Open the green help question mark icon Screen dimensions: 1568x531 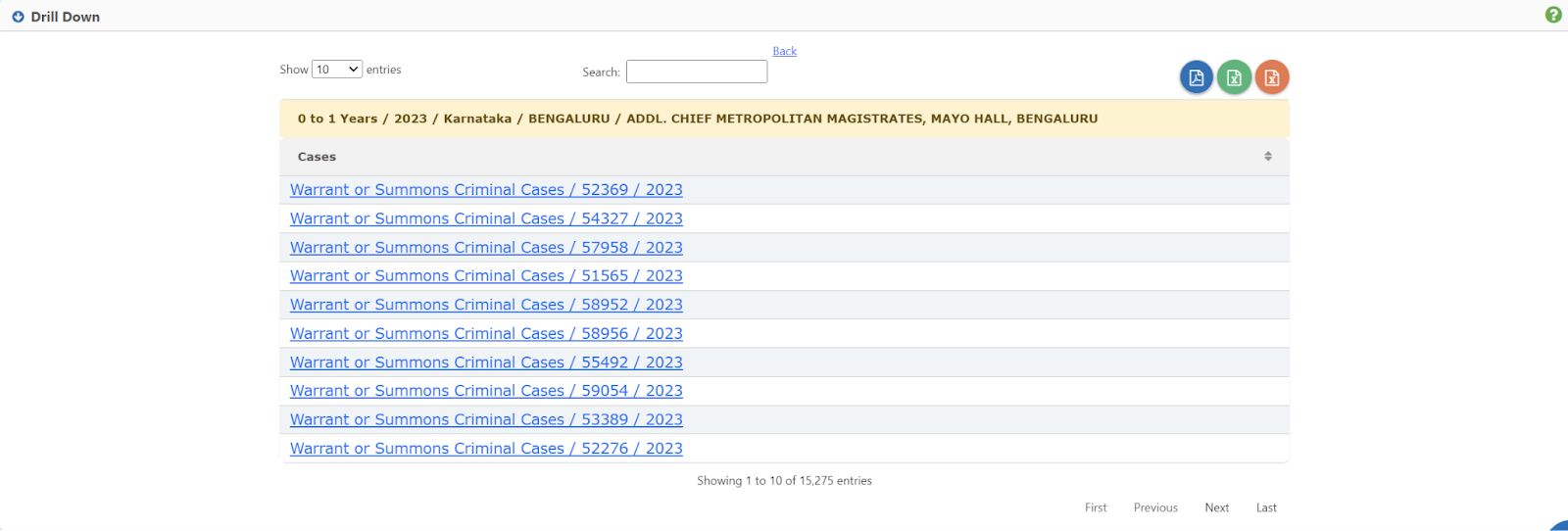(x=1553, y=15)
